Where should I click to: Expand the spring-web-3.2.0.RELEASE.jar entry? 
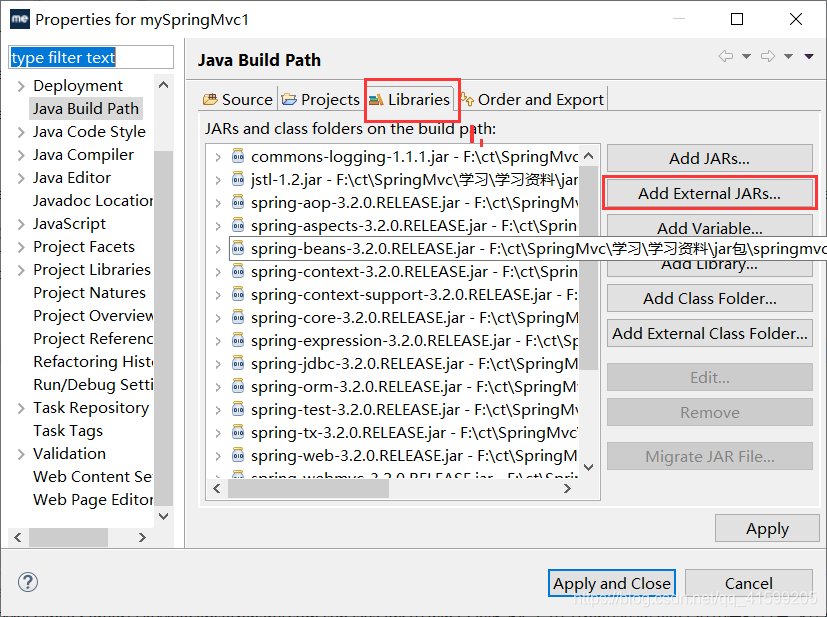[218, 456]
